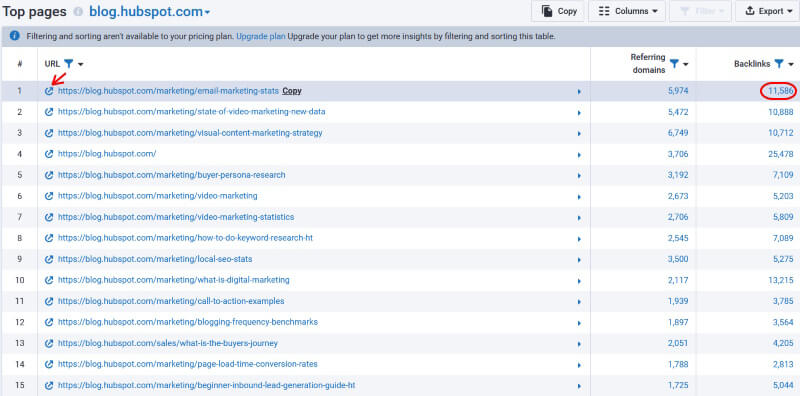Image resolution: width=800 pixels, height=396 pixels.
Task: Open external link icon for blogging-frequency-benchmarks row
Action: 49,322
